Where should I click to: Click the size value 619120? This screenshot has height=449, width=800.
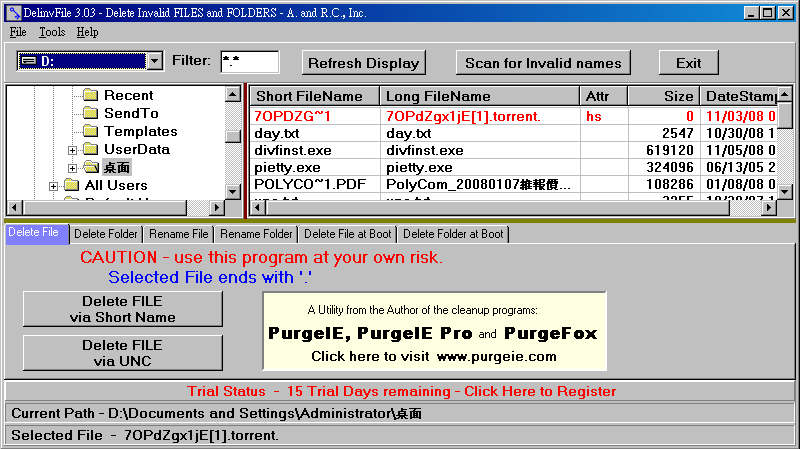669,151
